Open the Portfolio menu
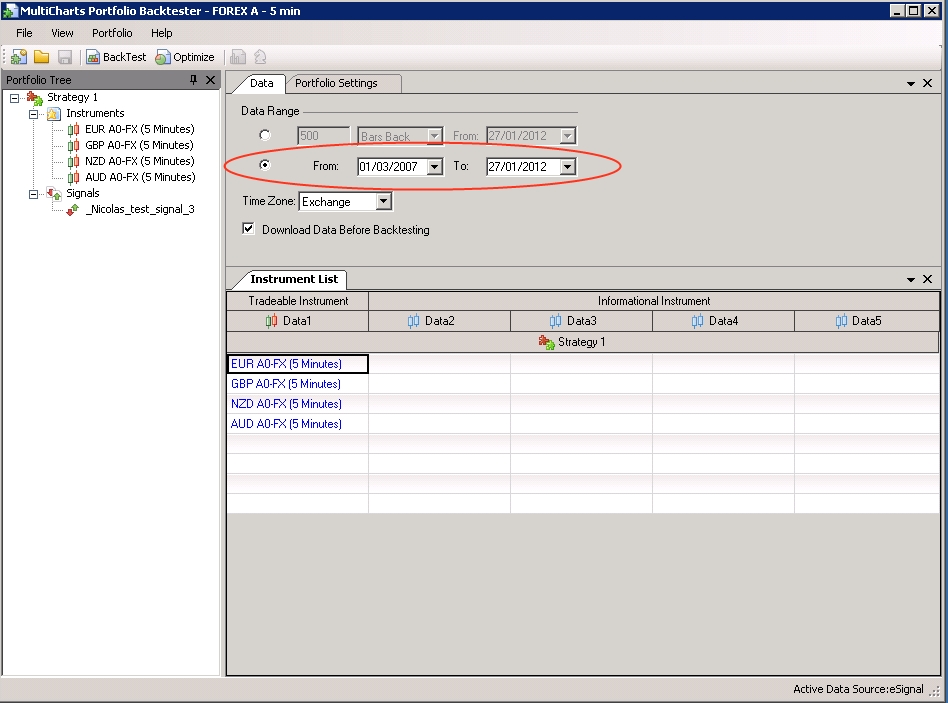Image resolution: width=948 pixels, height=703 pixels. [112, 33]
